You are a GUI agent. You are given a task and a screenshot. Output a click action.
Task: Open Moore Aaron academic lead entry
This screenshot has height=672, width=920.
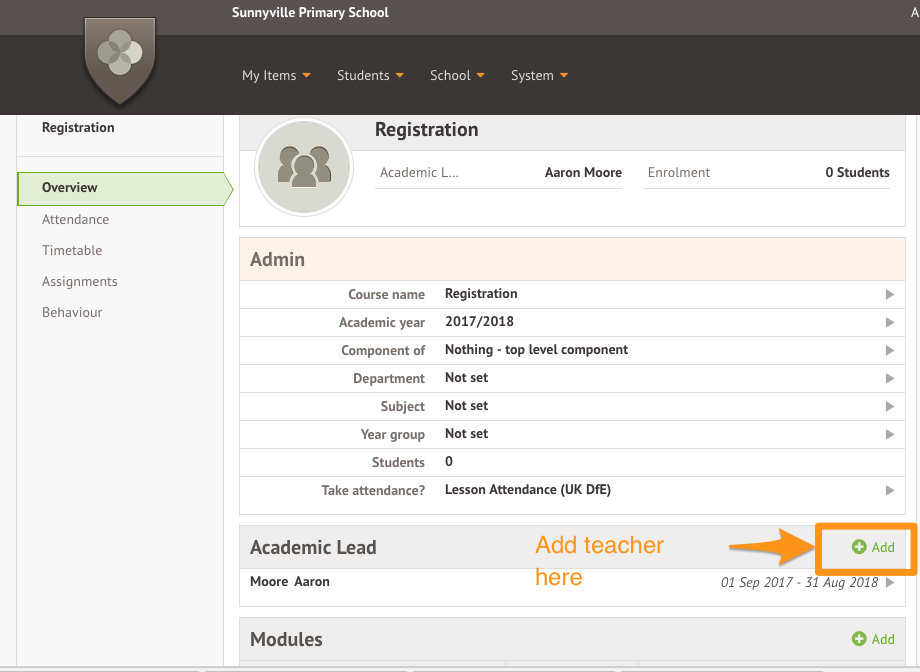290,582
